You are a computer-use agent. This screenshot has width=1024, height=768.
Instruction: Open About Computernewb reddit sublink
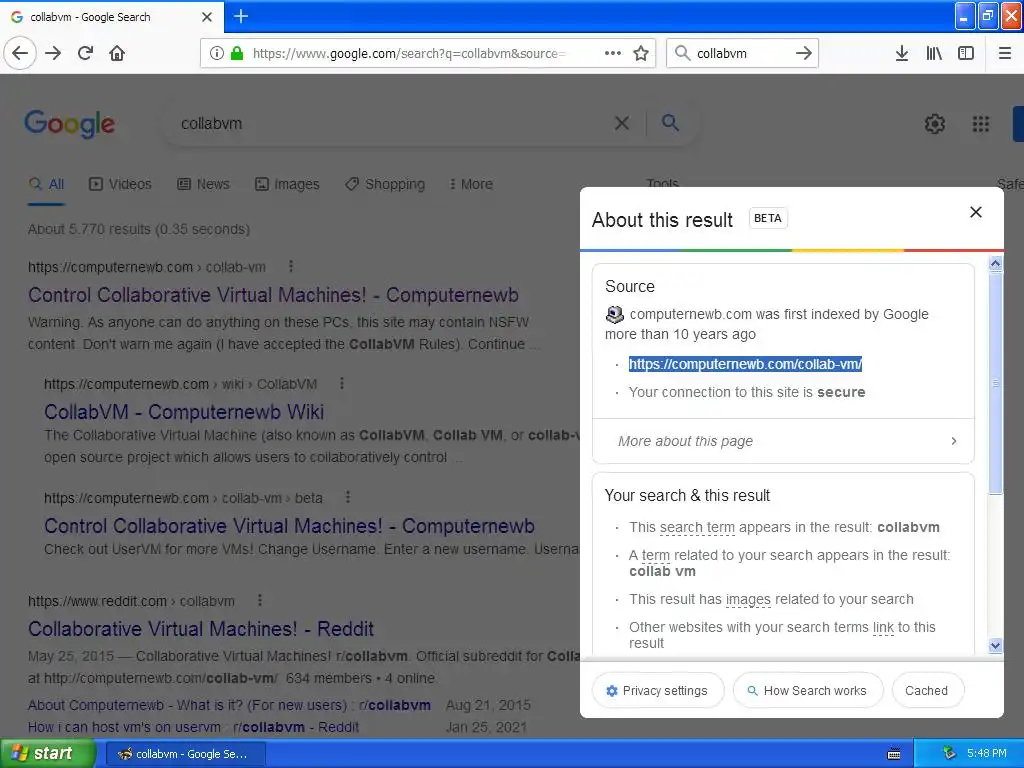[229, 705]
